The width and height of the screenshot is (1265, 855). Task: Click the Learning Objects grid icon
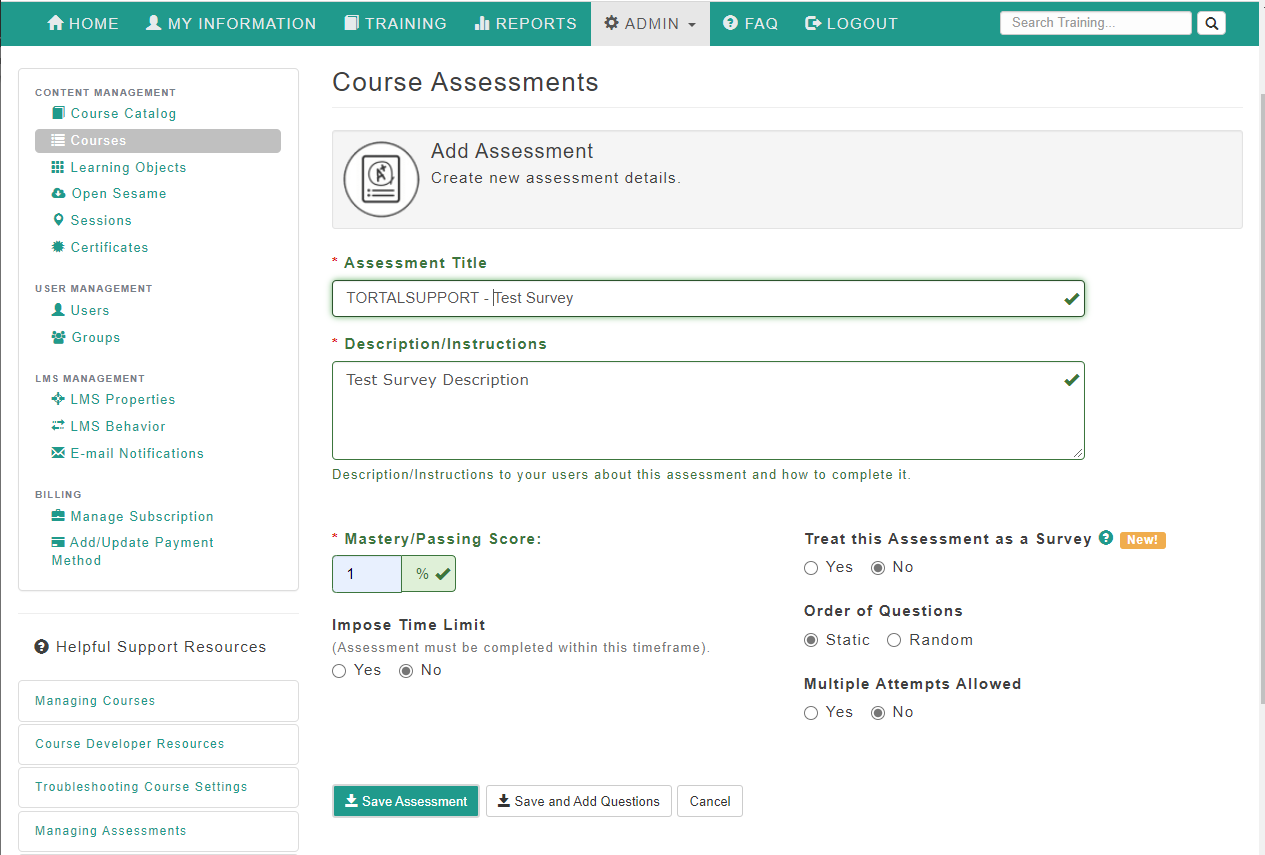[x=58, y=167]
